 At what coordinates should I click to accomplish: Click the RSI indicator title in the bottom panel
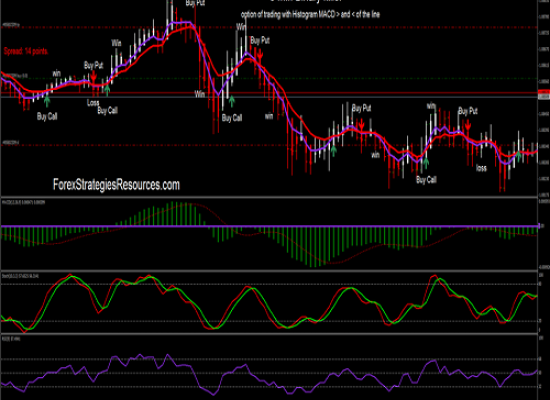[x=11, y=339]
